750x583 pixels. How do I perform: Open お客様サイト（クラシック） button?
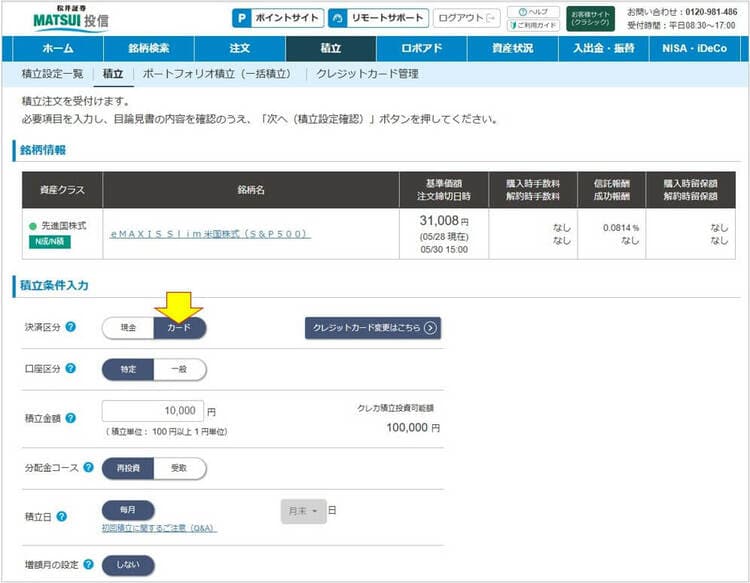click(x=590, y=19)
